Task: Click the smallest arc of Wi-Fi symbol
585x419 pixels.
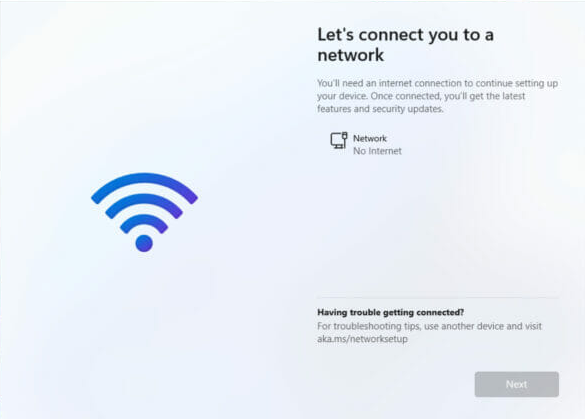Action: (x=144, y=222)
